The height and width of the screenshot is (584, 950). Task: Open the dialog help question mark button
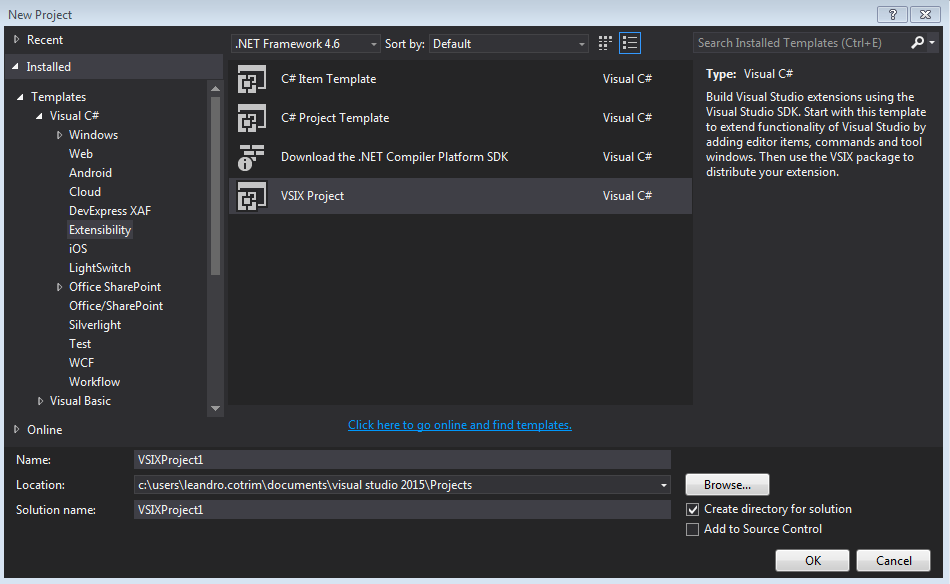click(x=892, y=15)
